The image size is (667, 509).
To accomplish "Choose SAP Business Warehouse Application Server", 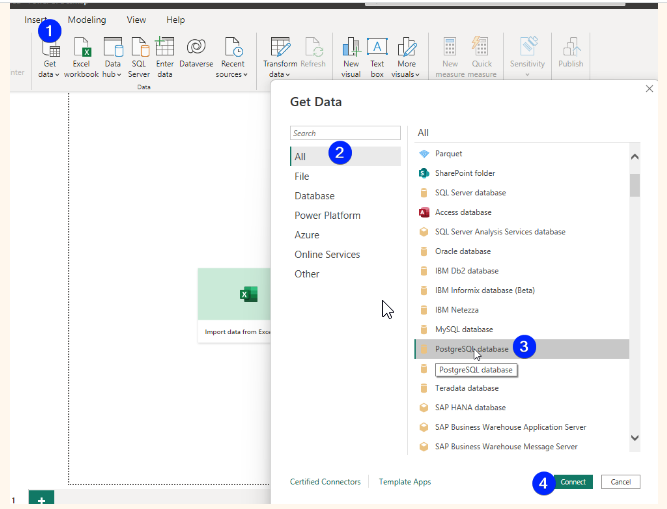I will pos(522,427).
